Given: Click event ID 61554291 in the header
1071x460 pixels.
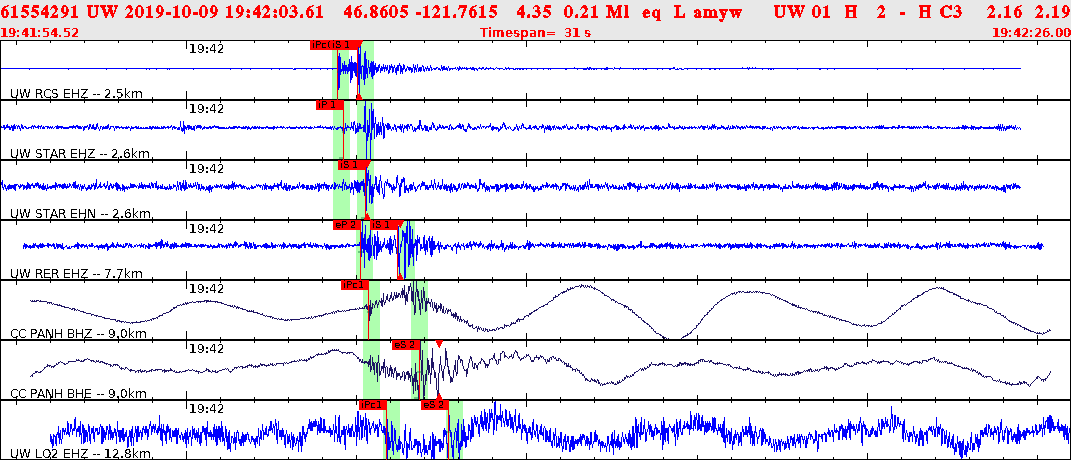Looking at the screenshot, I should point(41,12).
